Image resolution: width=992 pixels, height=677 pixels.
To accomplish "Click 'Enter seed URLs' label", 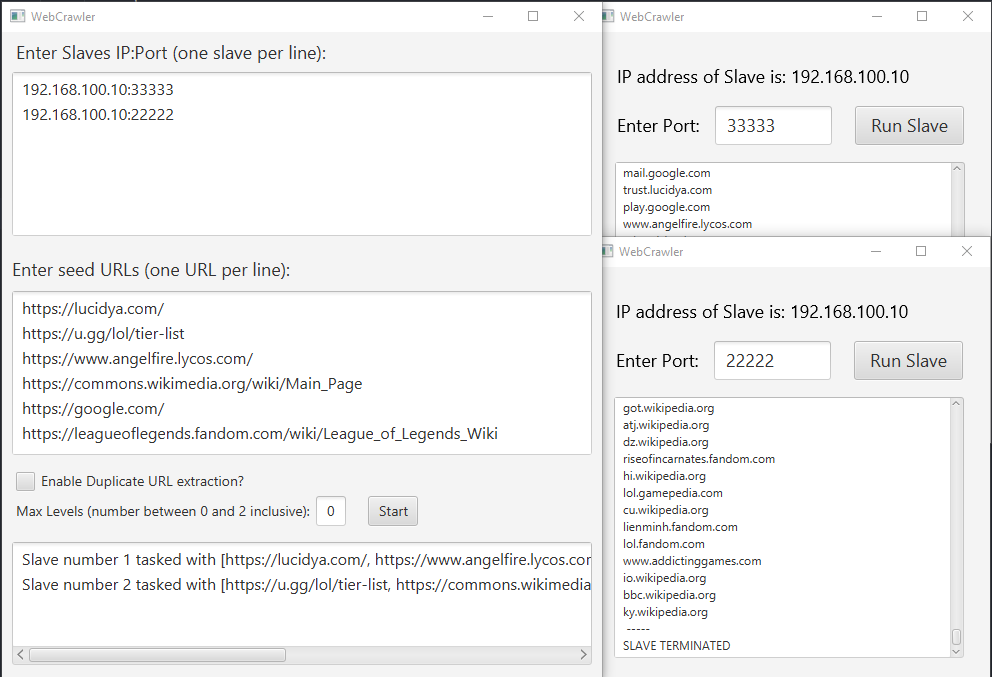I will click(151, 270).
